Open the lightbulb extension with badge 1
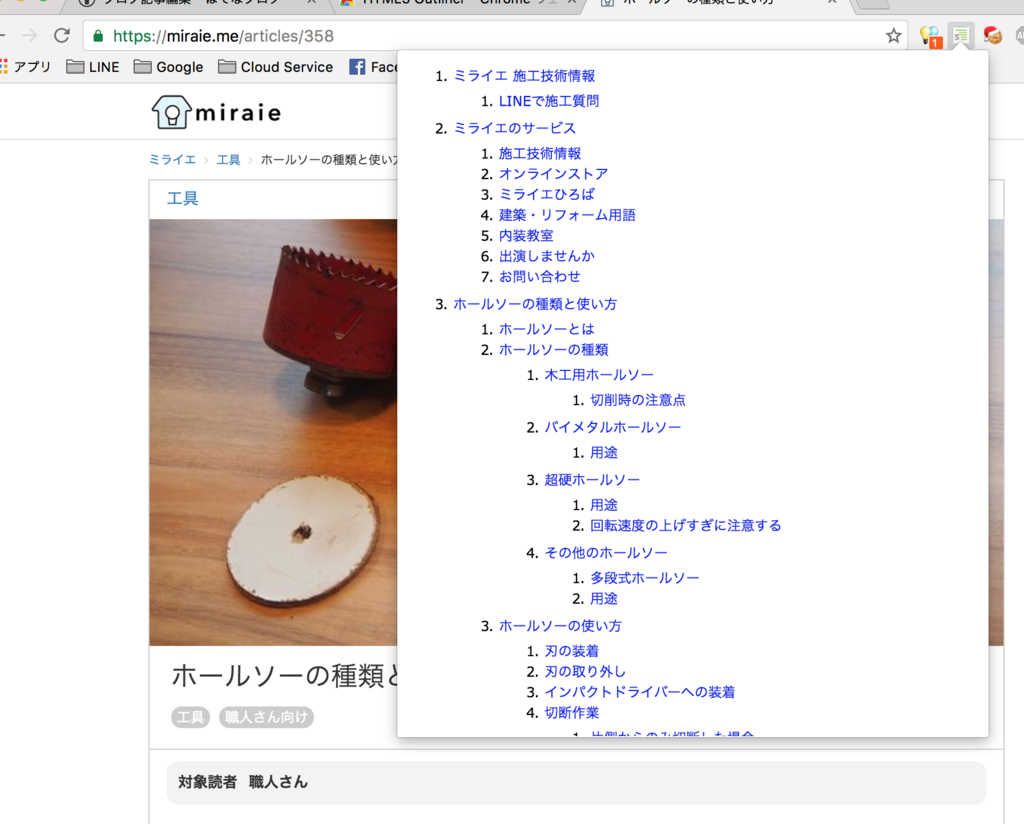Viewport: 1024px width, 824px height. tap(930, 37)
